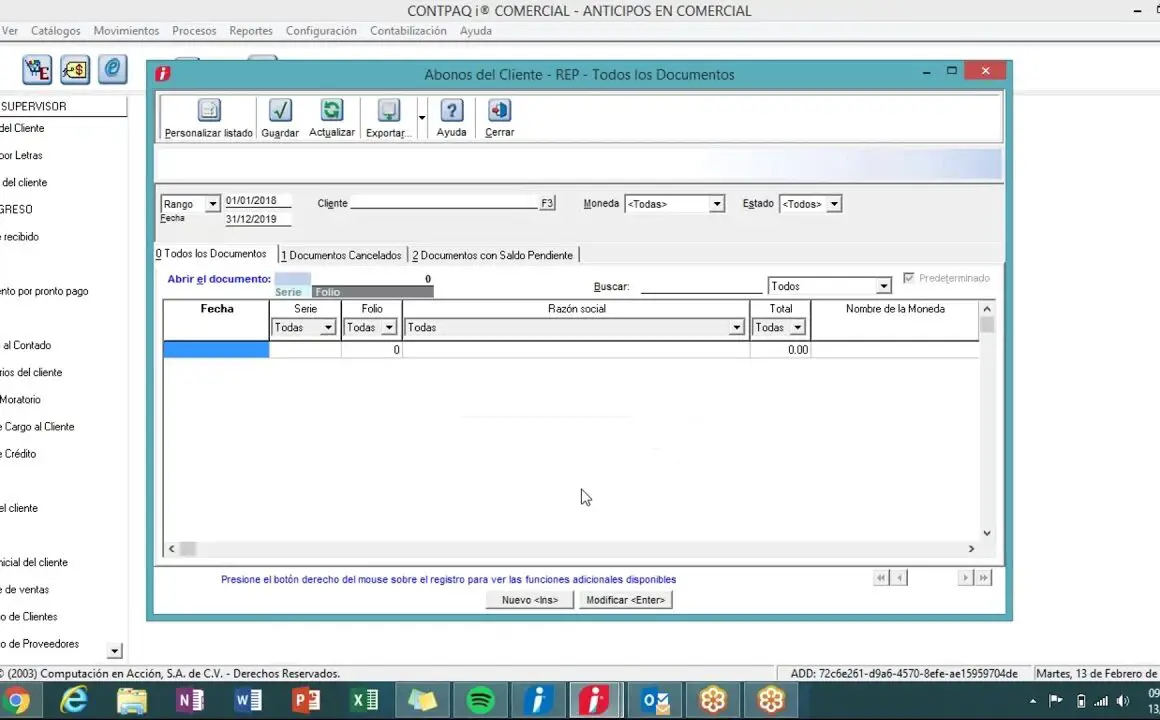Click the vertical scrollbar thumb in the grid
The width and height of the screenshot is (1160, 720).
coord(987,325)
